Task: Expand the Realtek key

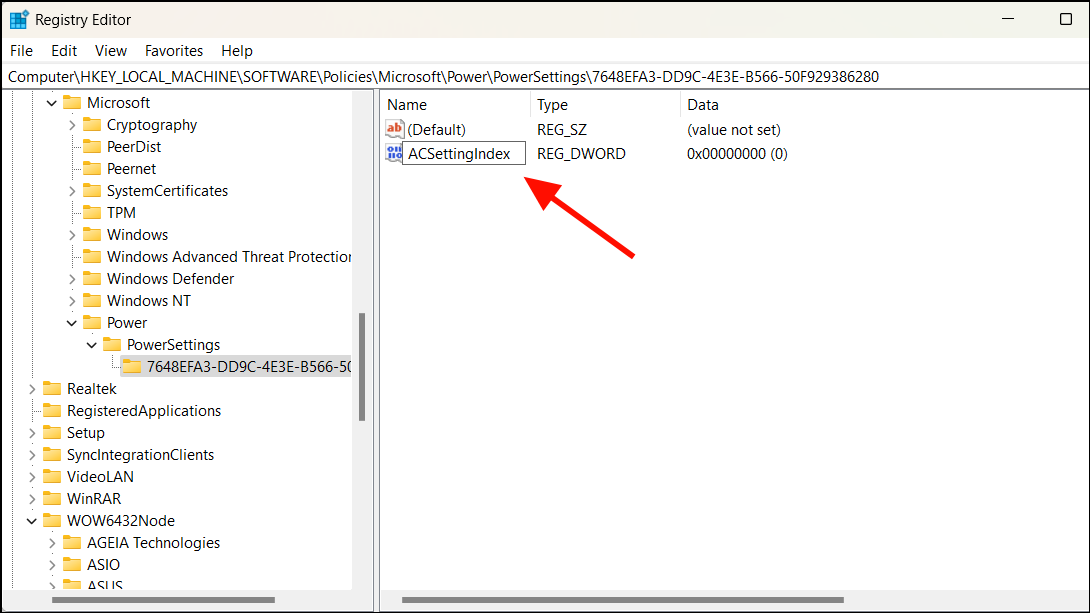Action: coord(32,389)
